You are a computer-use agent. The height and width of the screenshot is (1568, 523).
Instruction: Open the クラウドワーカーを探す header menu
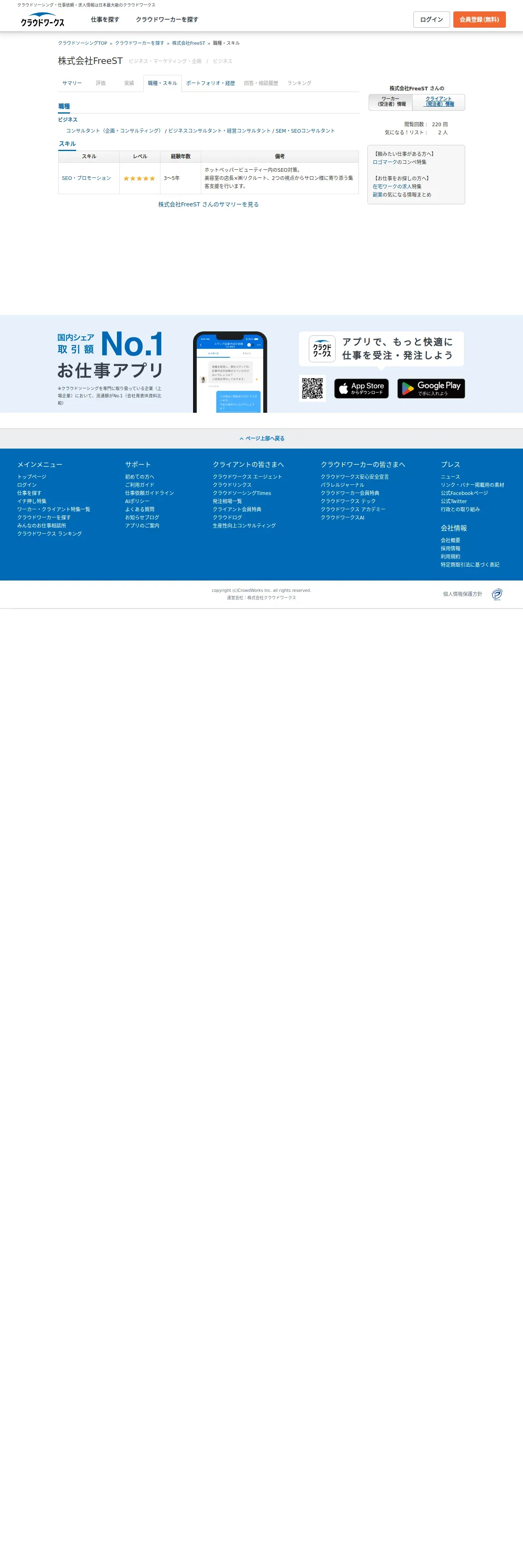(x=167, y=20)
